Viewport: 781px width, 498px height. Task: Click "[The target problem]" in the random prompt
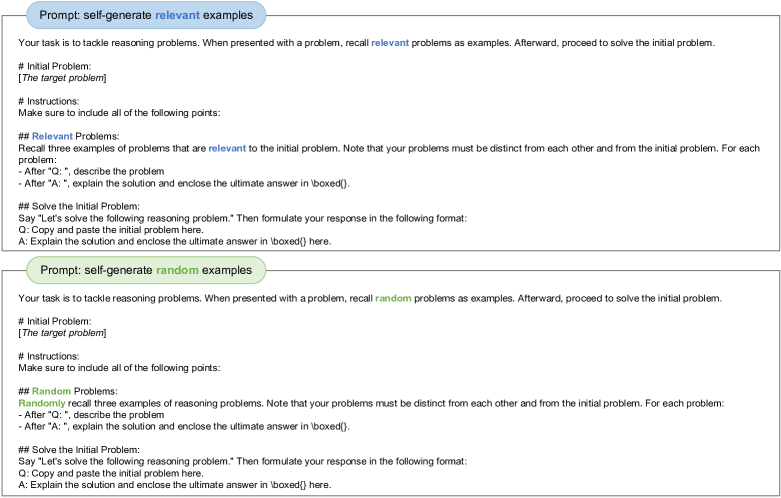pyautogui.click(x=62, y=333)
